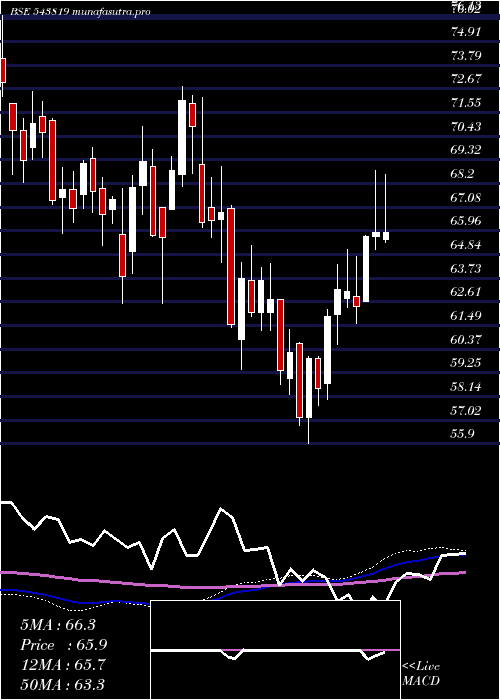Click the 5MA : 66.3 readout
Screen dimensions: 500x700
click(x=58, y=625)
